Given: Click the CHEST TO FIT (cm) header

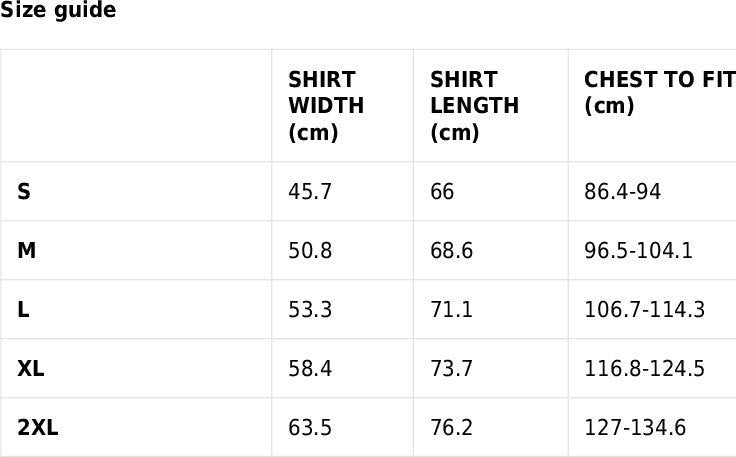Looking at the screenshot, I should tap(659, 93).
